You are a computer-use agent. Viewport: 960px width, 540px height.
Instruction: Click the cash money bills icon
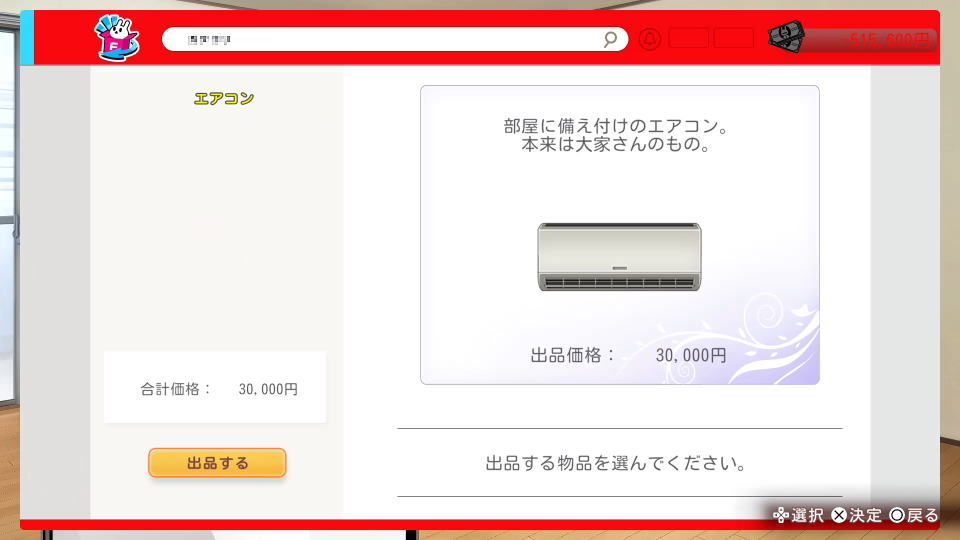(786, 37)
